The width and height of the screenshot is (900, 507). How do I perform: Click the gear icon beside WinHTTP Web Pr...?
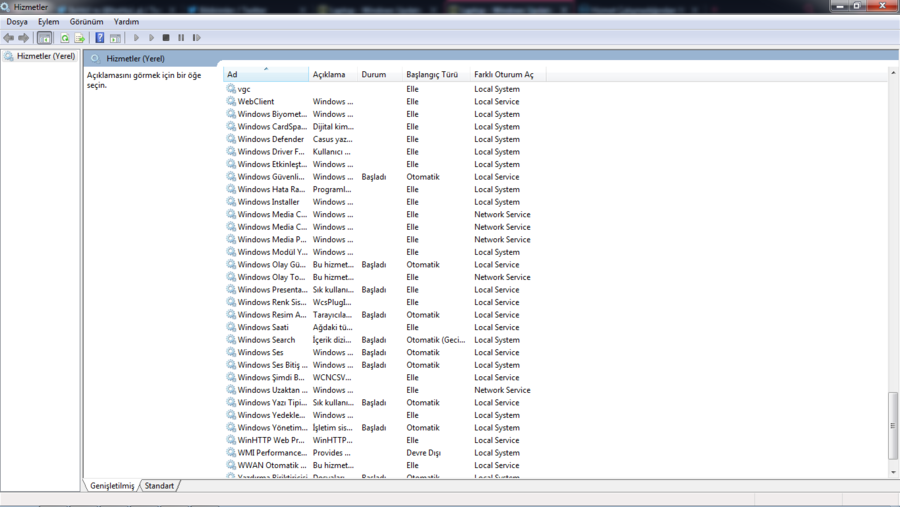(x=231, y=440)
